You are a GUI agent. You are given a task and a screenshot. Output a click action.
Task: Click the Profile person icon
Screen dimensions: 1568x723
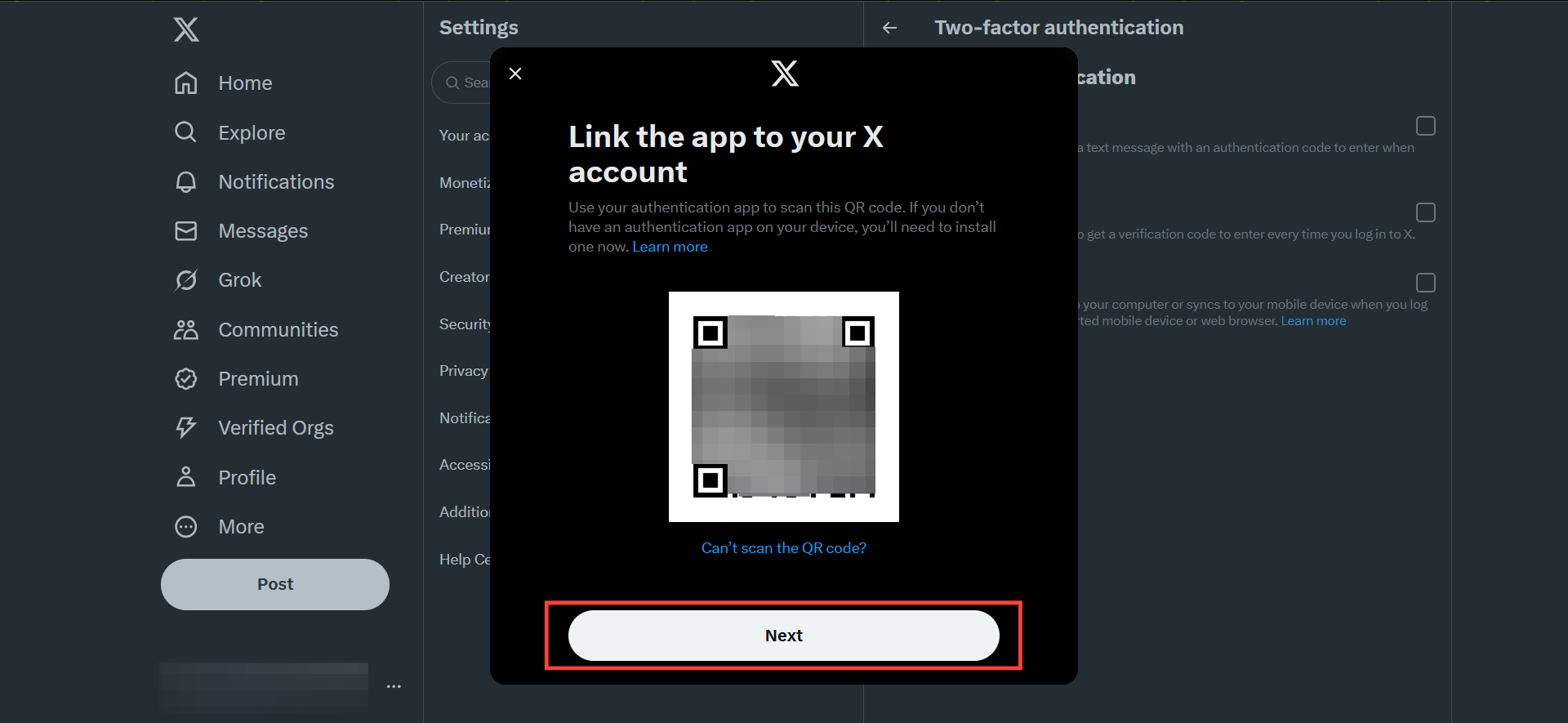[186, 477]
